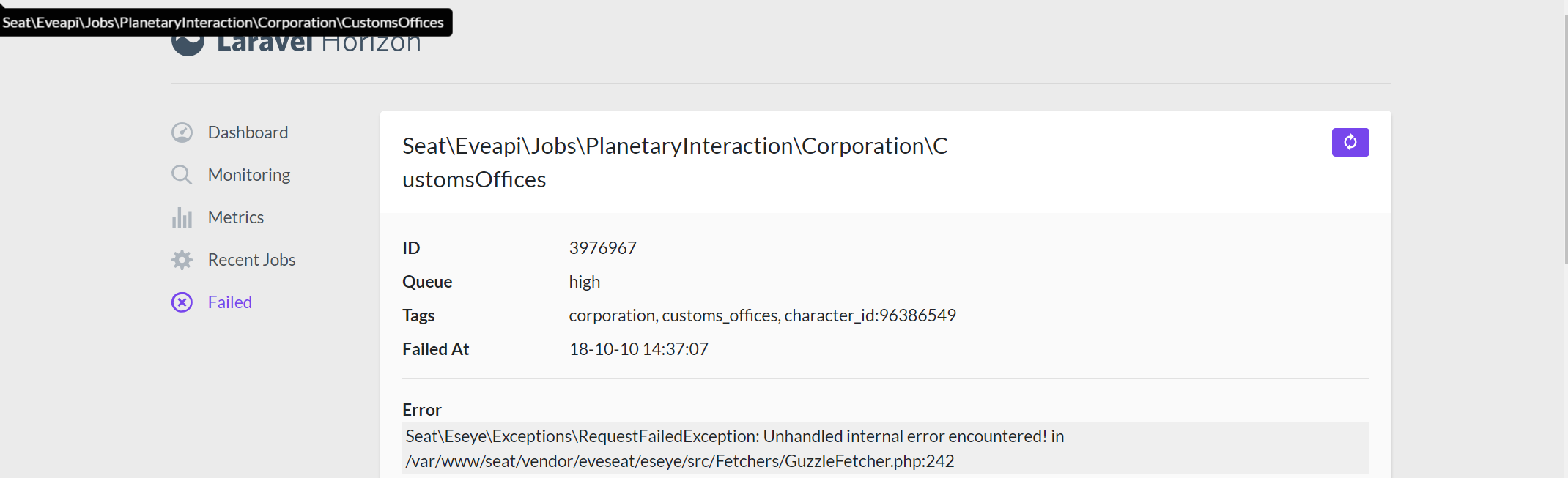Retry the job using the purple refresh icon

click(1350, 142)
